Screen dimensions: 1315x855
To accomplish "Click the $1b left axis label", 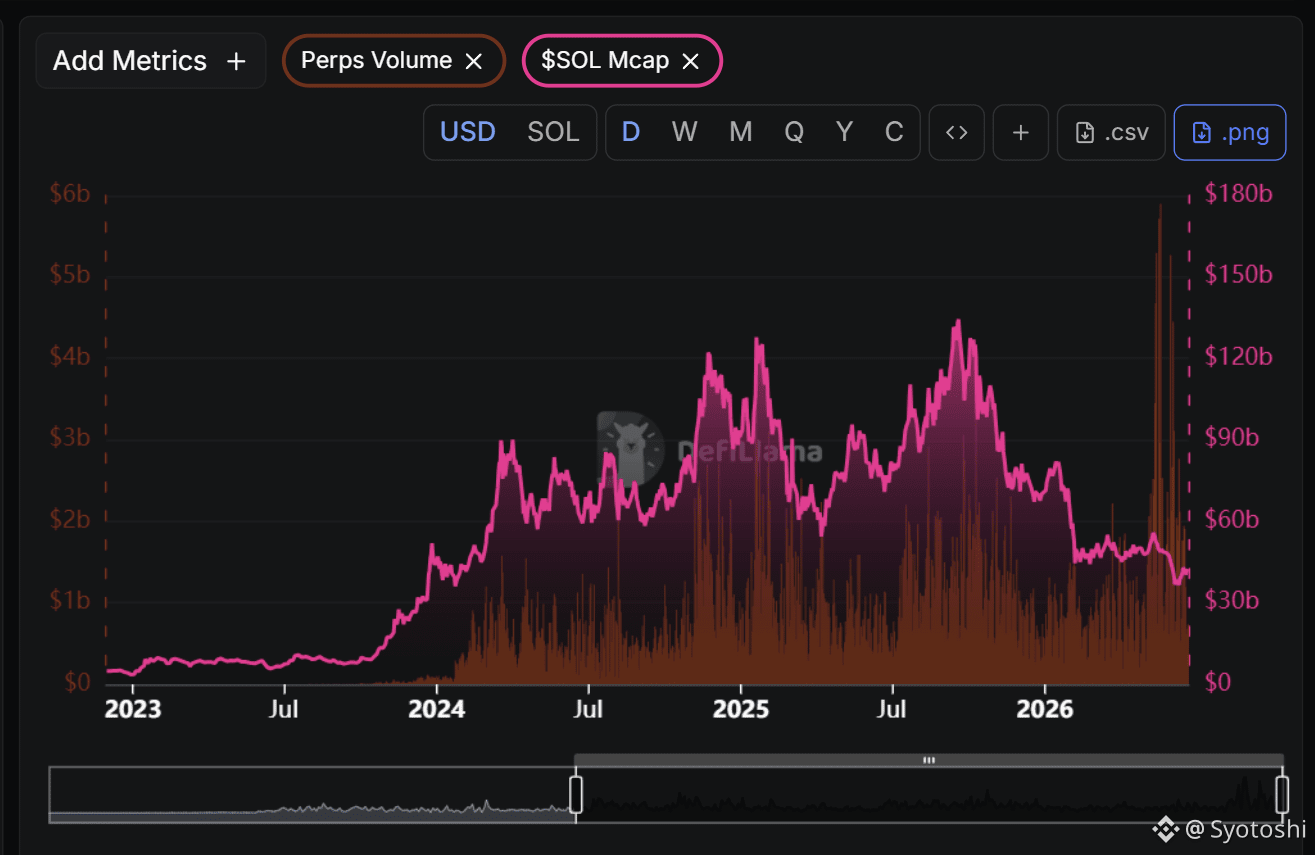I will coord(70,601).
